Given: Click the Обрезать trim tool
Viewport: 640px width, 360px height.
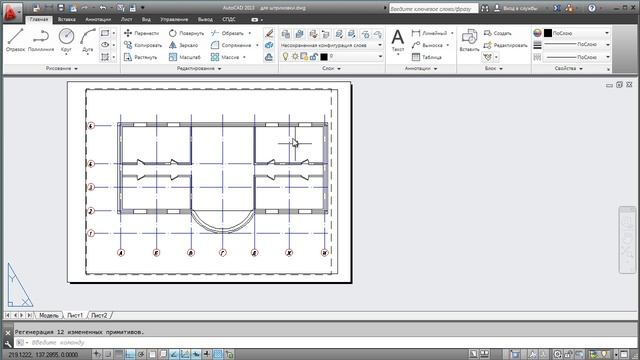Looking at the screenshot, I should point(227,33).
